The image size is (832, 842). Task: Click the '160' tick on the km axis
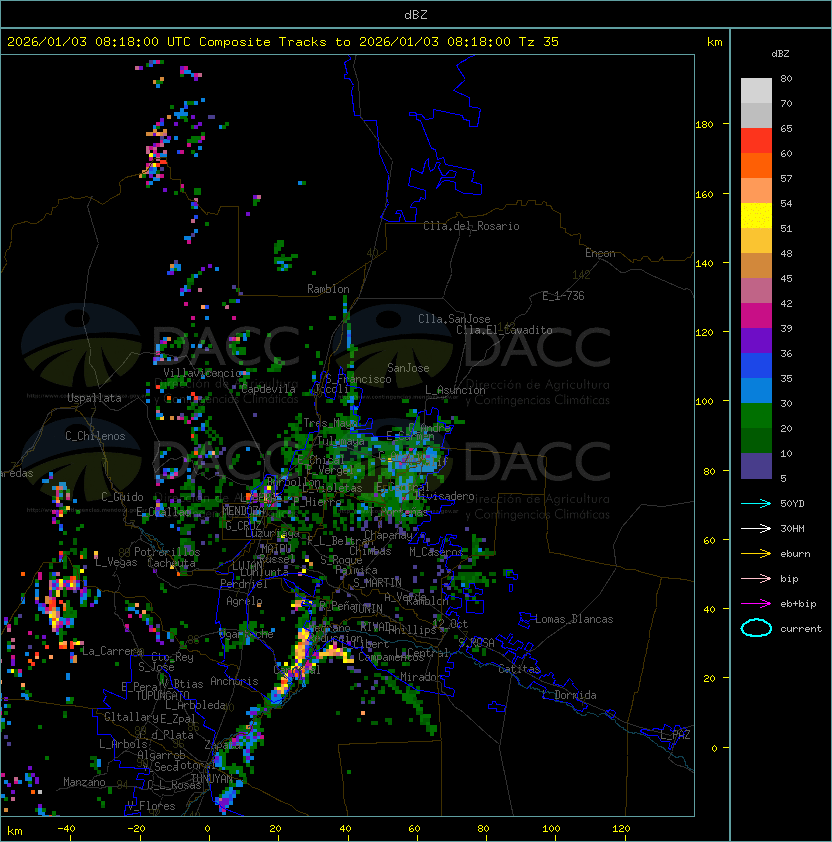click(704, 194)
